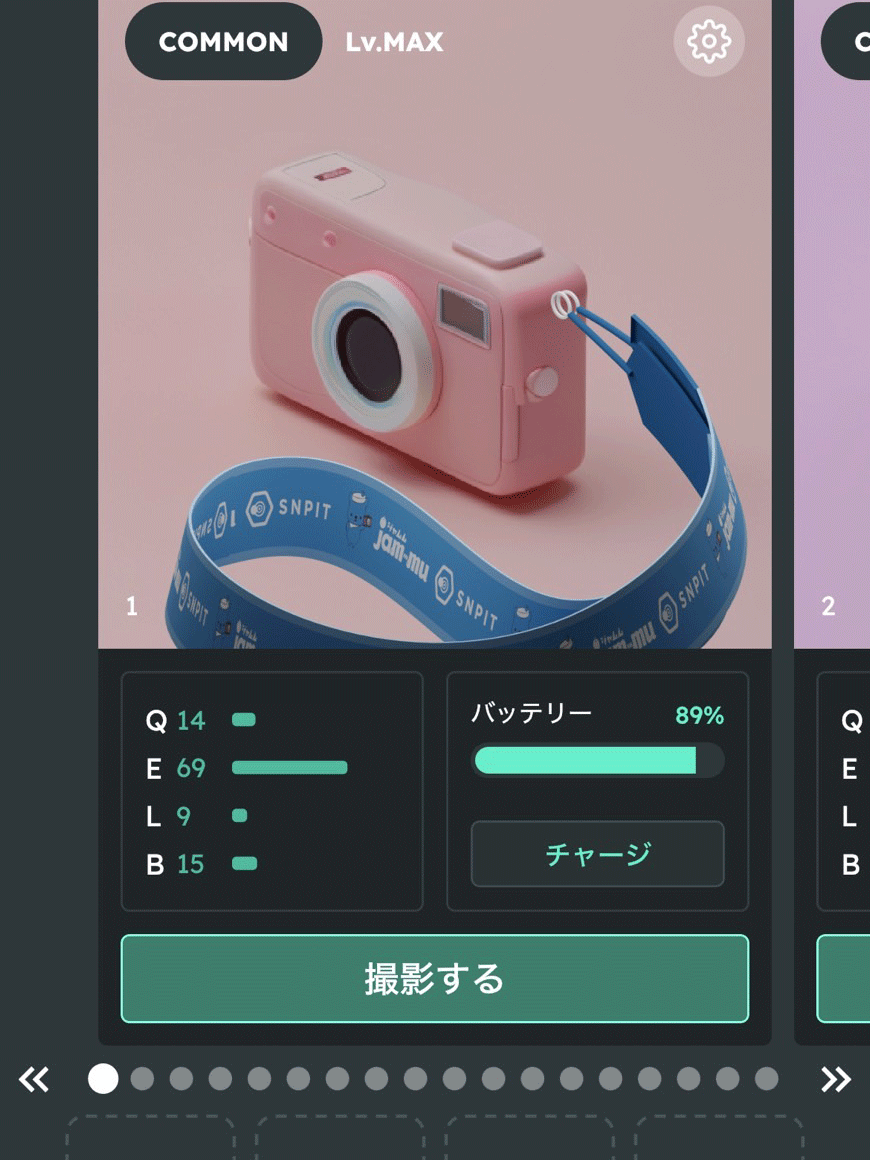
Task: Tap the first empty dashed slot
Action: tap(151, 1138)
